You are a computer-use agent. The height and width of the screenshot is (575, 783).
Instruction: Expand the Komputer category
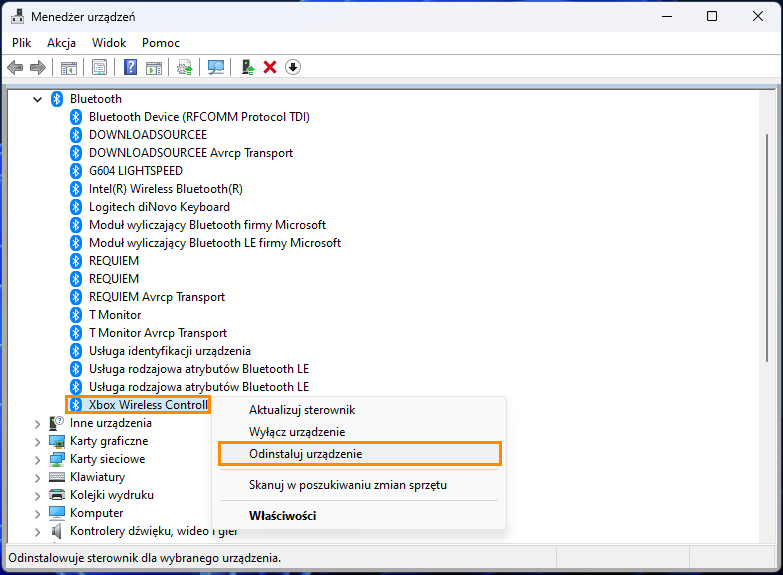click(37, 514)
